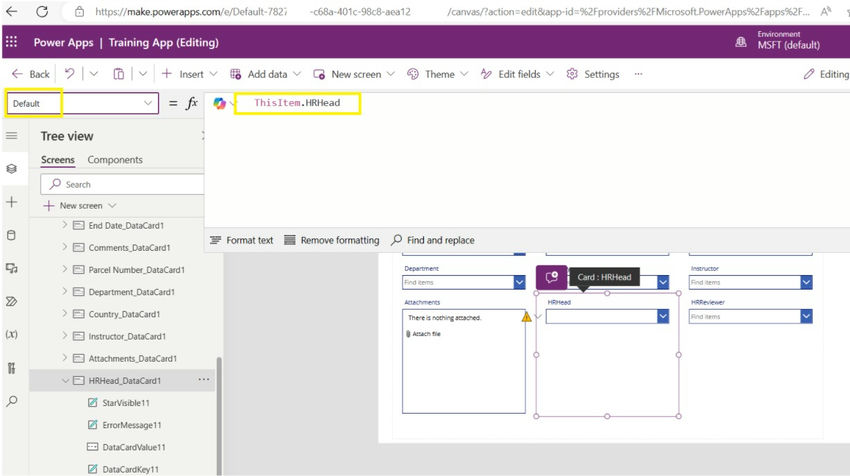Open the Department combo box arrow
850x476 pixels.
[519, 282]
